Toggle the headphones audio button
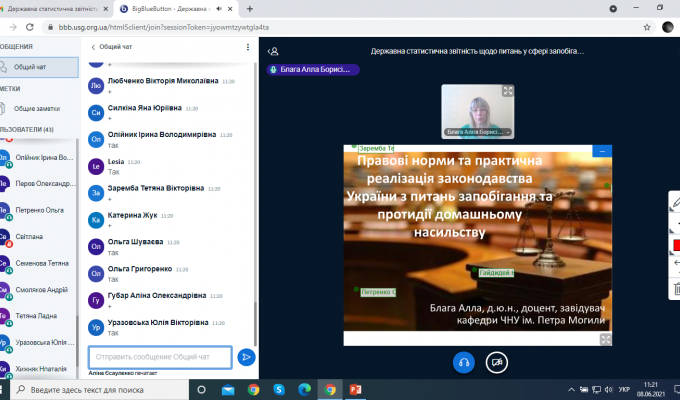The height and width of the screenshot is (400, 680). pyautogui.click(x=463, y=361)
